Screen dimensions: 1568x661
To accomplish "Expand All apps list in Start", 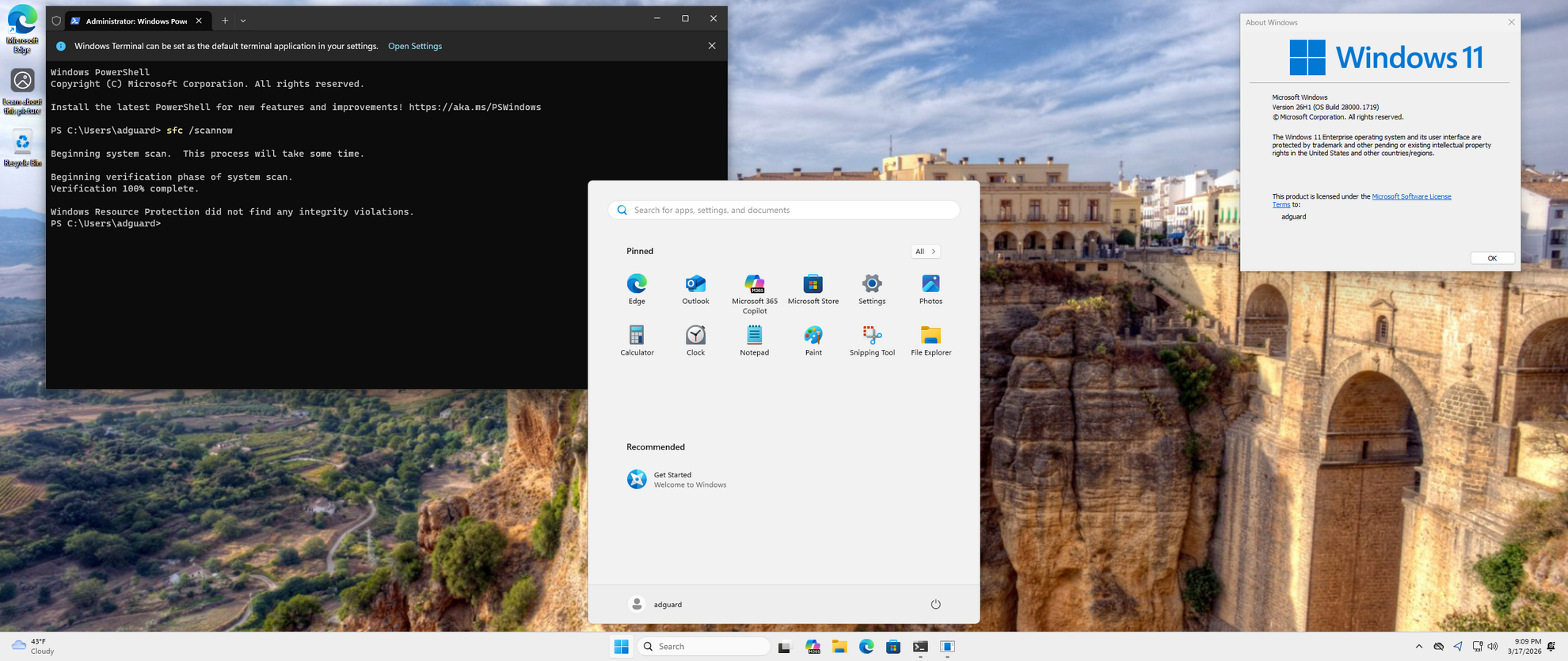I will (925, 252).
